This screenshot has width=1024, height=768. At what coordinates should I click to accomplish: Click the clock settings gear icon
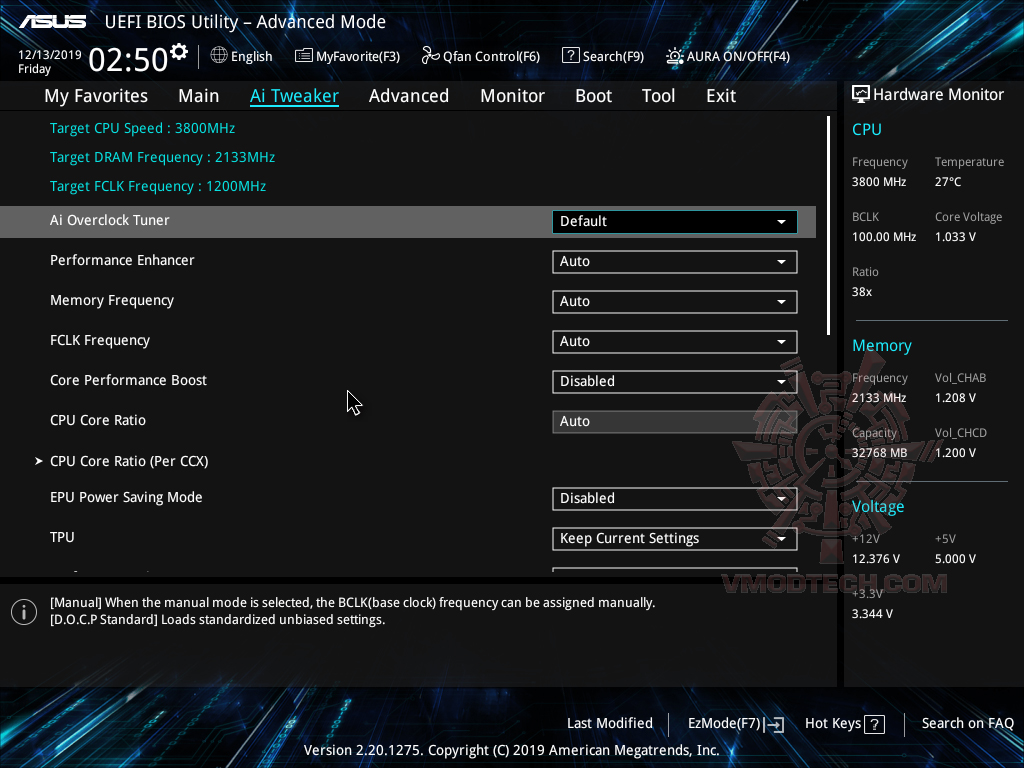tap(179, 52)
